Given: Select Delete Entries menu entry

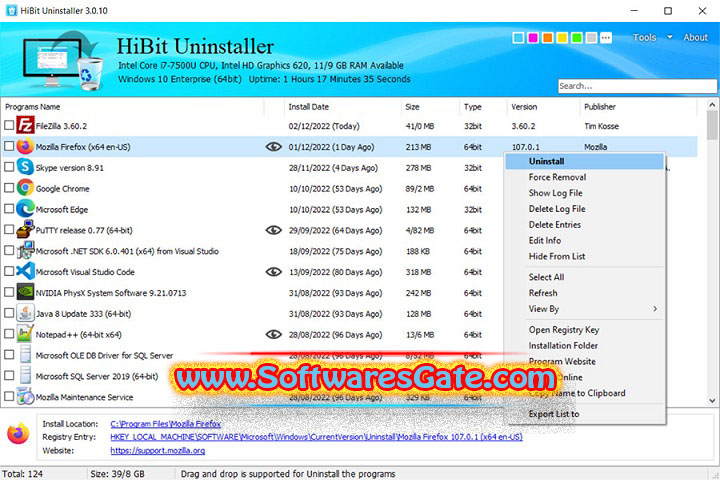Looking at the screenshot, I should point(585,225).
